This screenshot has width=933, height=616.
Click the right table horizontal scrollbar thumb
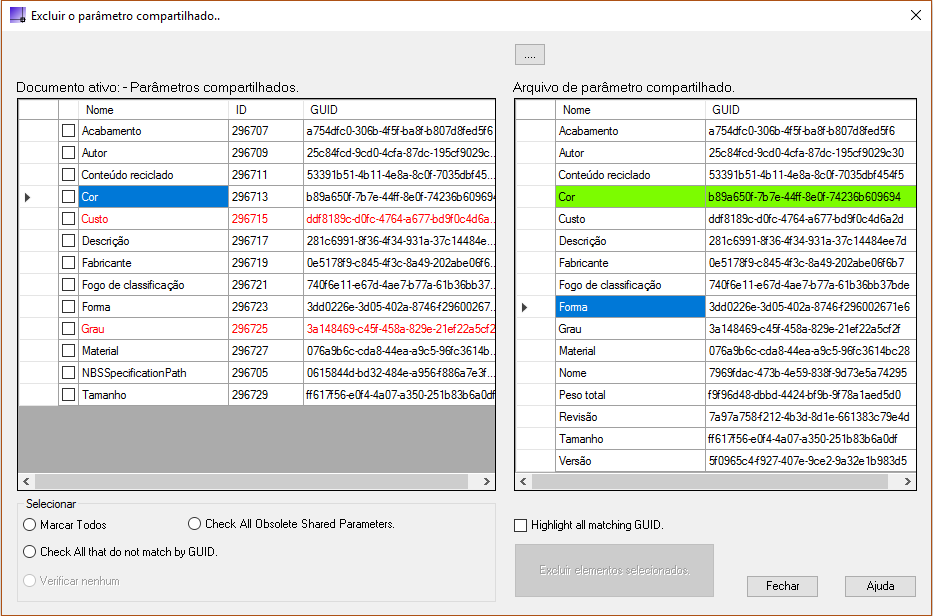coord(710,481)
